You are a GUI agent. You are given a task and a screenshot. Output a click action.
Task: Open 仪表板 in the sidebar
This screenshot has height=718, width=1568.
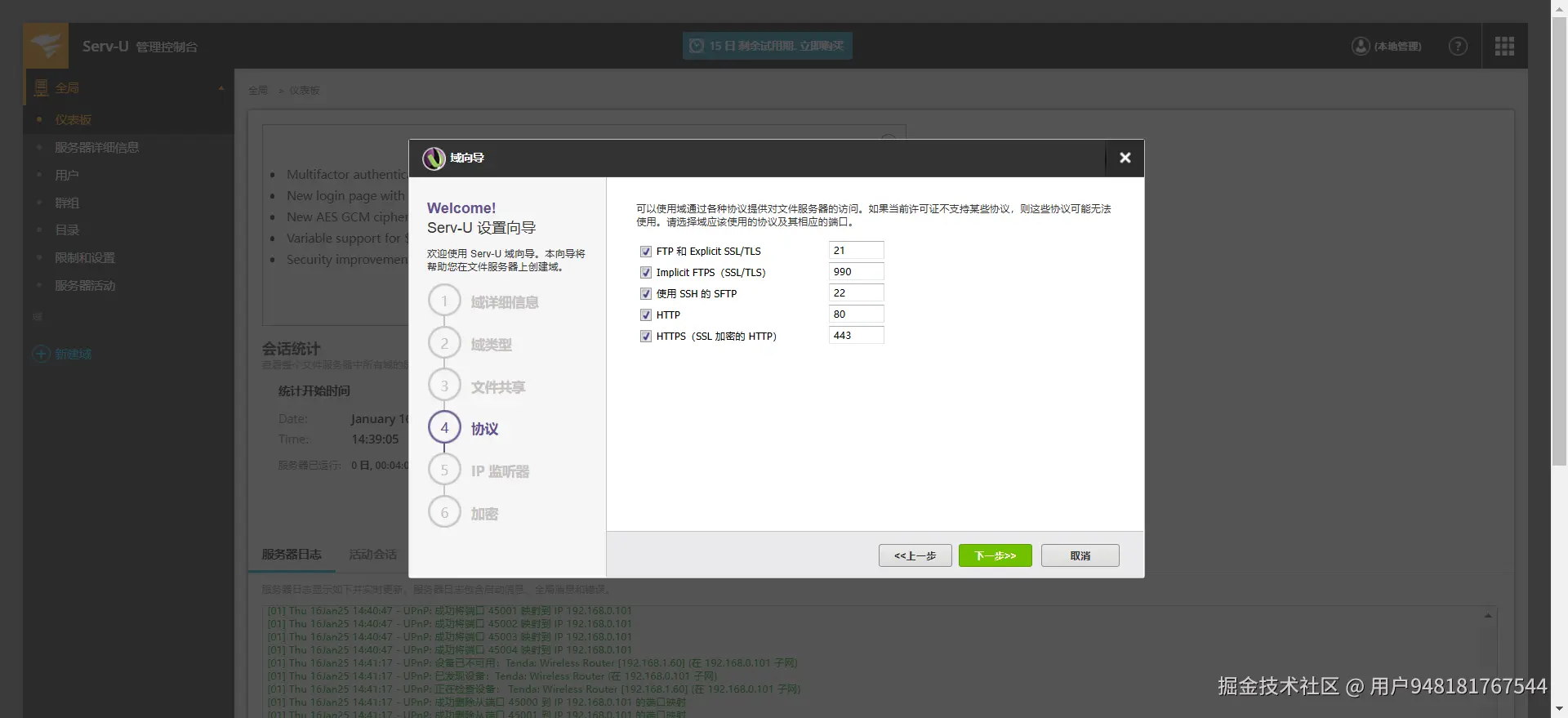[73, 120]
